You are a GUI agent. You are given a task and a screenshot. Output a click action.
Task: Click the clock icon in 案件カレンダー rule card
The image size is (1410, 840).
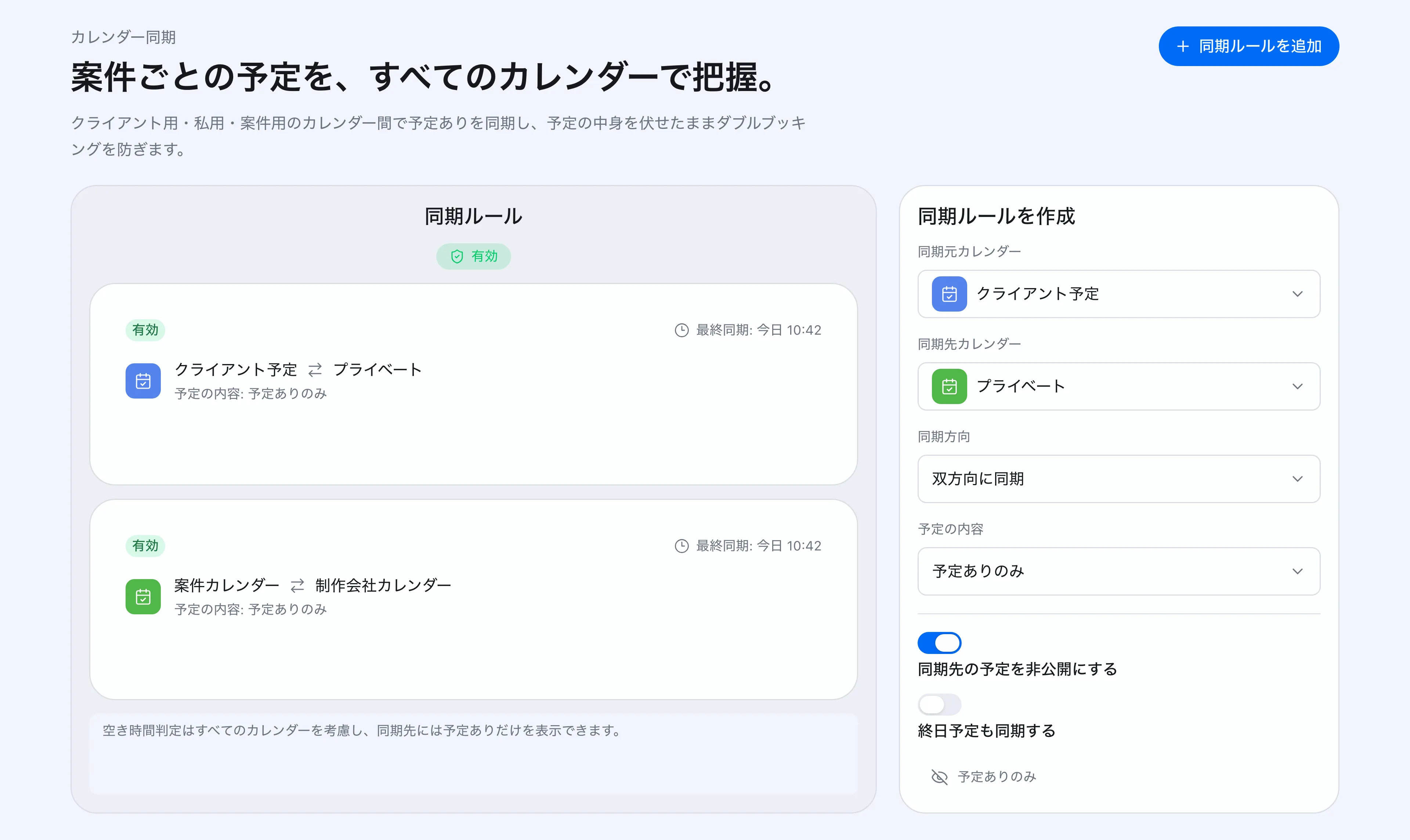click(682, 546)
